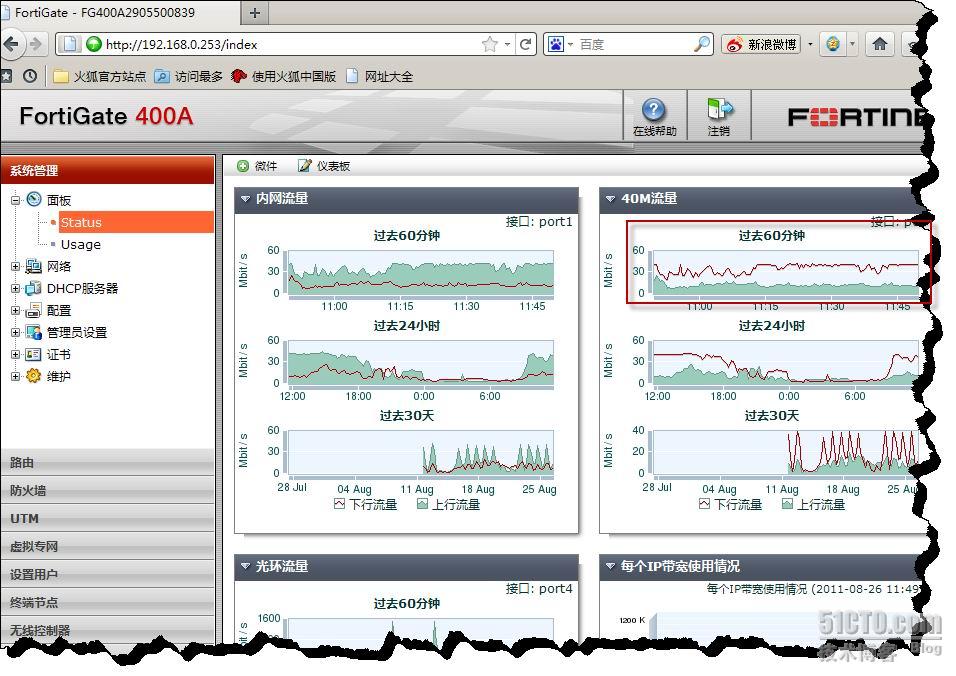
Task: Collapse the 内网流量 widget
Action: 245,199
